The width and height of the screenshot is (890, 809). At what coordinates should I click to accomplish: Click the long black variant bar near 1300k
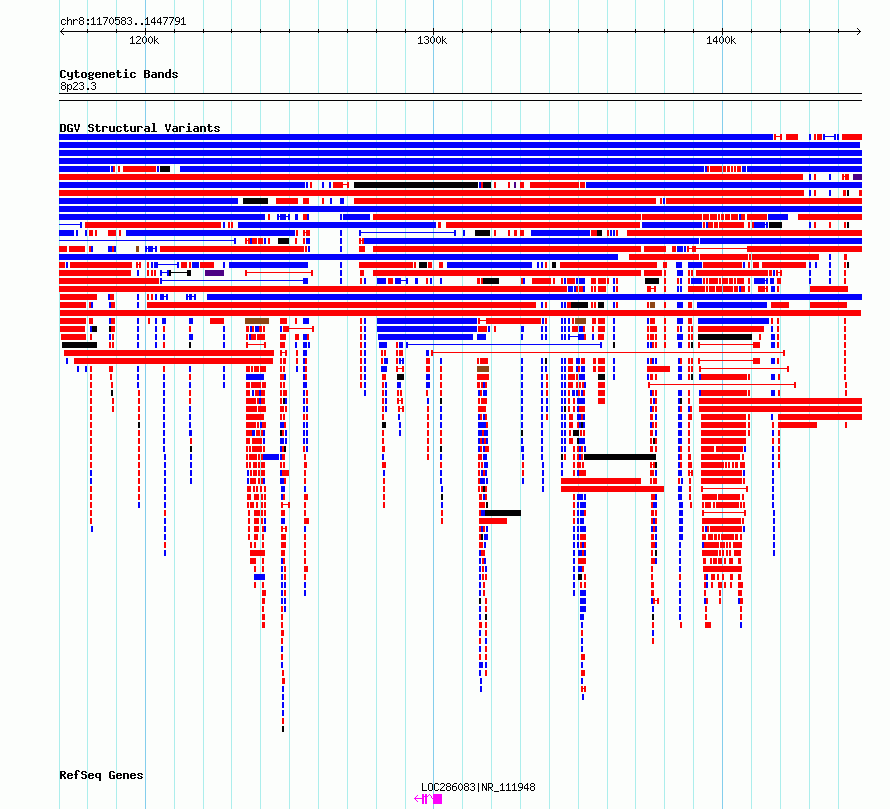tap(416, 185)
